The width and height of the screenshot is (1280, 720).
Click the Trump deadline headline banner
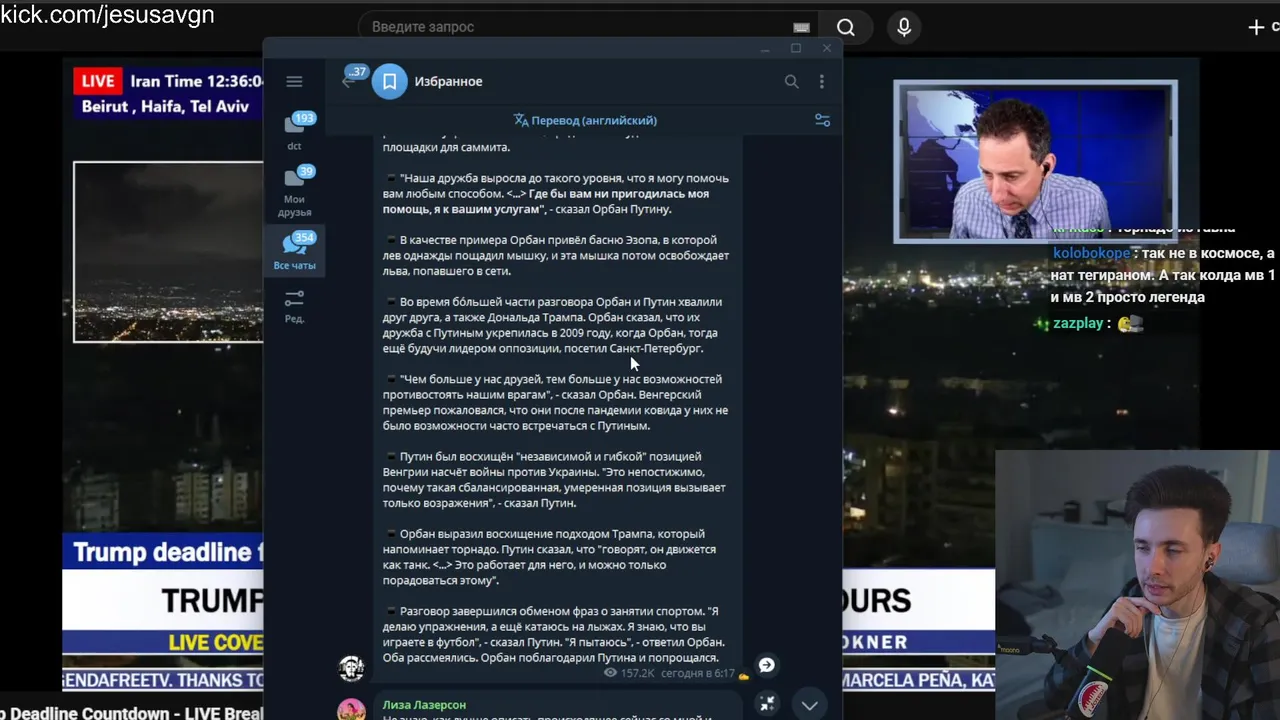coord(163,552)
